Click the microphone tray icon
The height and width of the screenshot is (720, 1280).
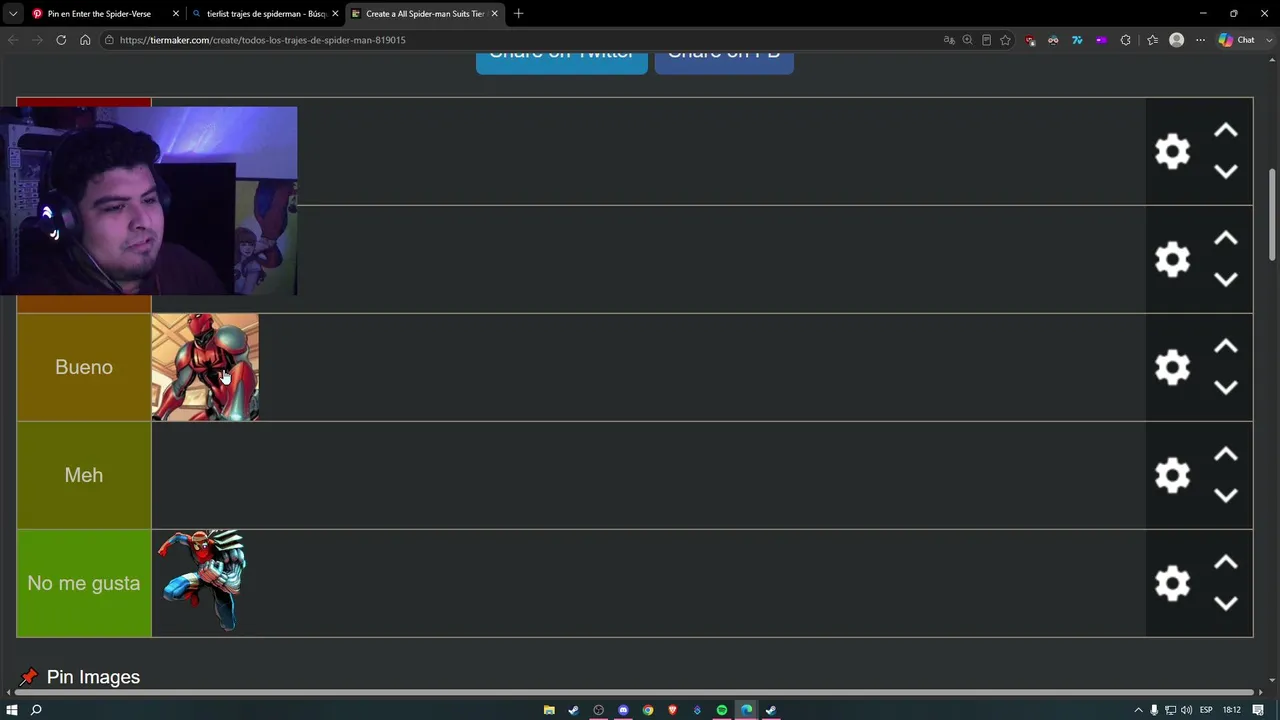click(x=1154, y=710)
